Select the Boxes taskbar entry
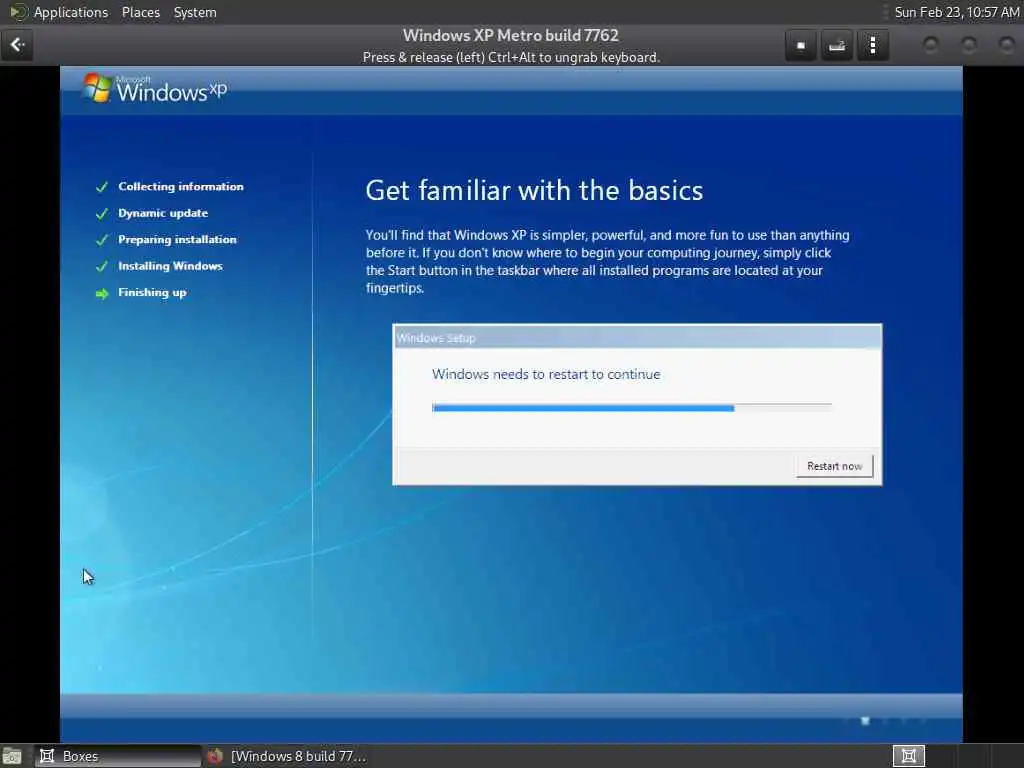Screen dimensions: 1024x768 click(x=118, y=756)
